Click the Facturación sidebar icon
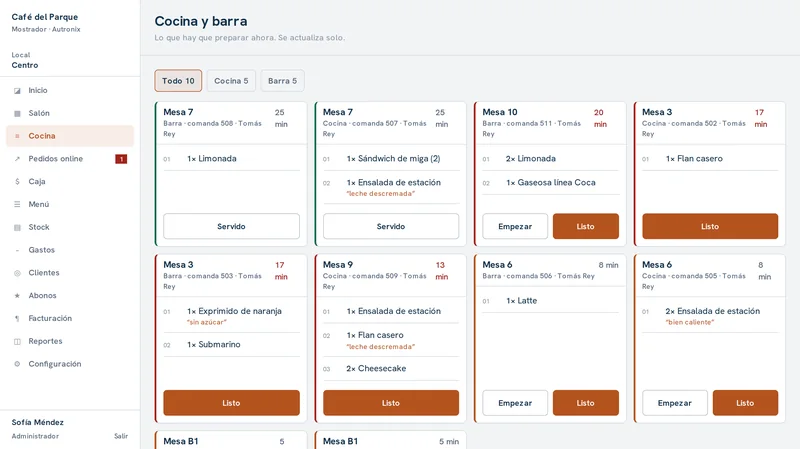 click(17, 318)
